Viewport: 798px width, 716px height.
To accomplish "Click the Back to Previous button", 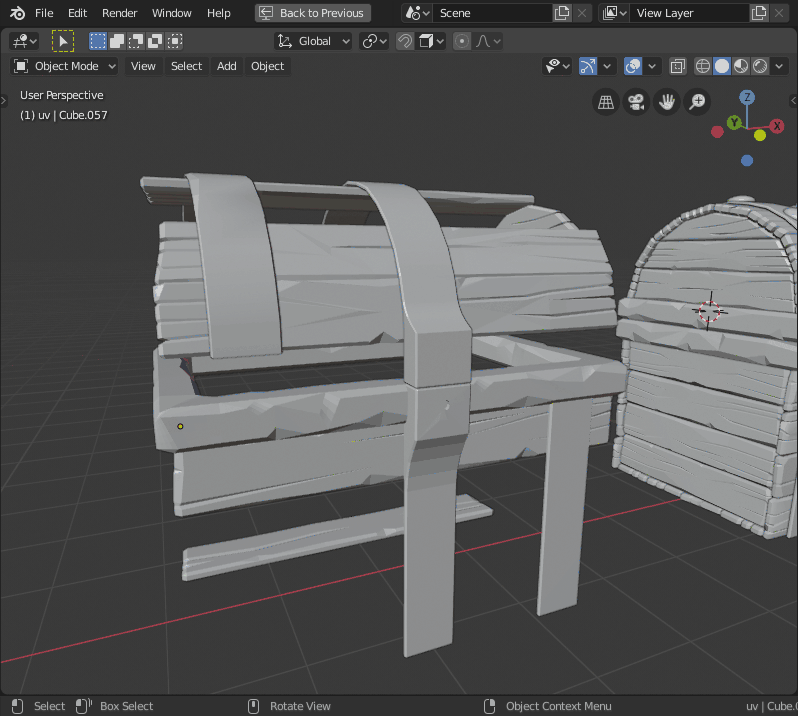I will 312,13.
